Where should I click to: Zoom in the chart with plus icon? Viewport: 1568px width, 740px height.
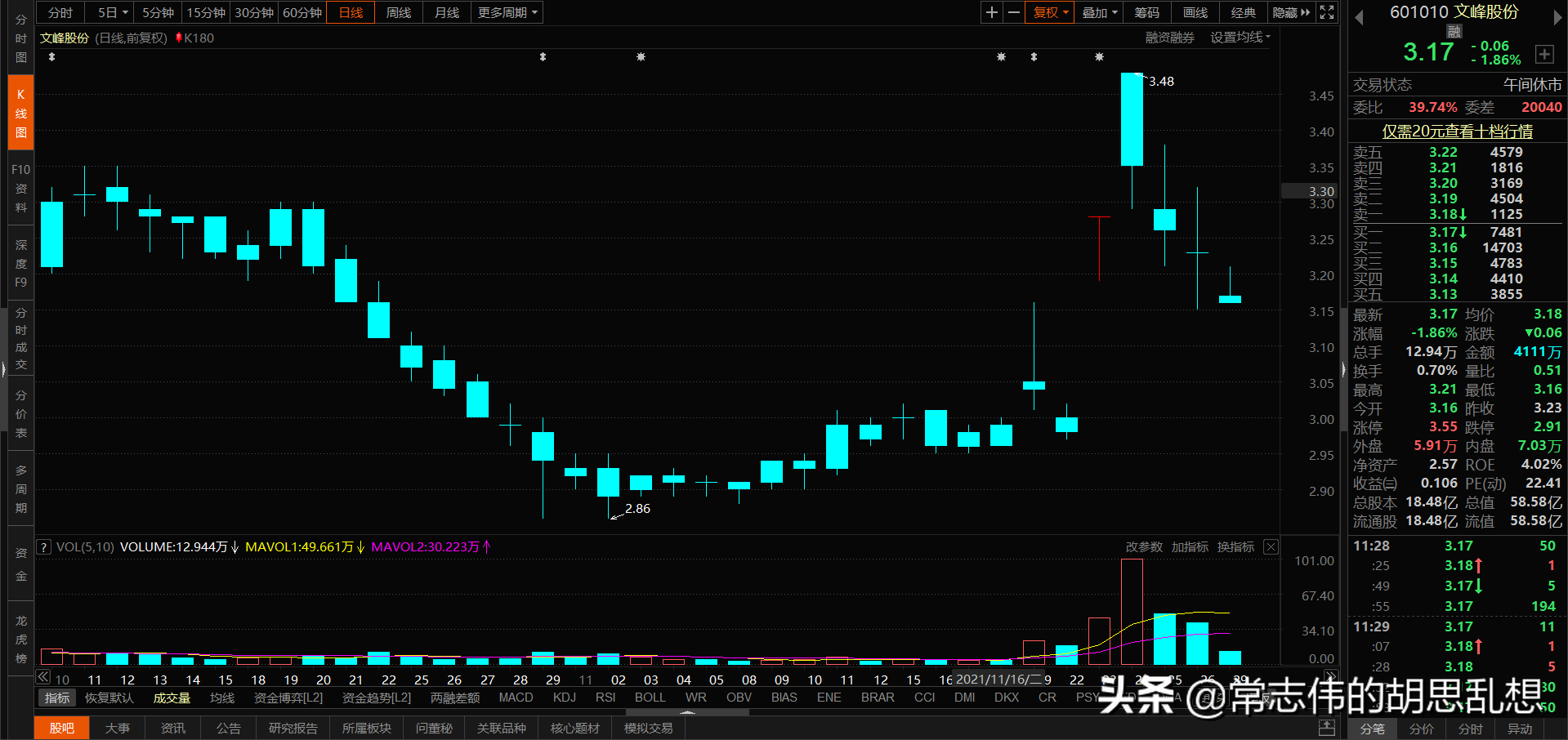(x=991, y=12)
